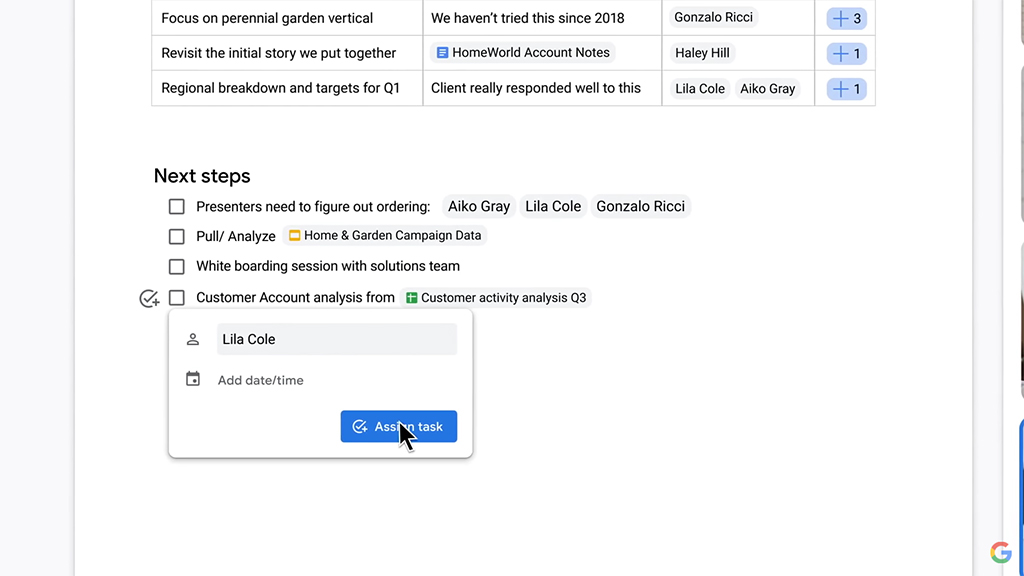Screen dimensions: 1024x576
Task: Open the Add date/time field
Action: 261,380
